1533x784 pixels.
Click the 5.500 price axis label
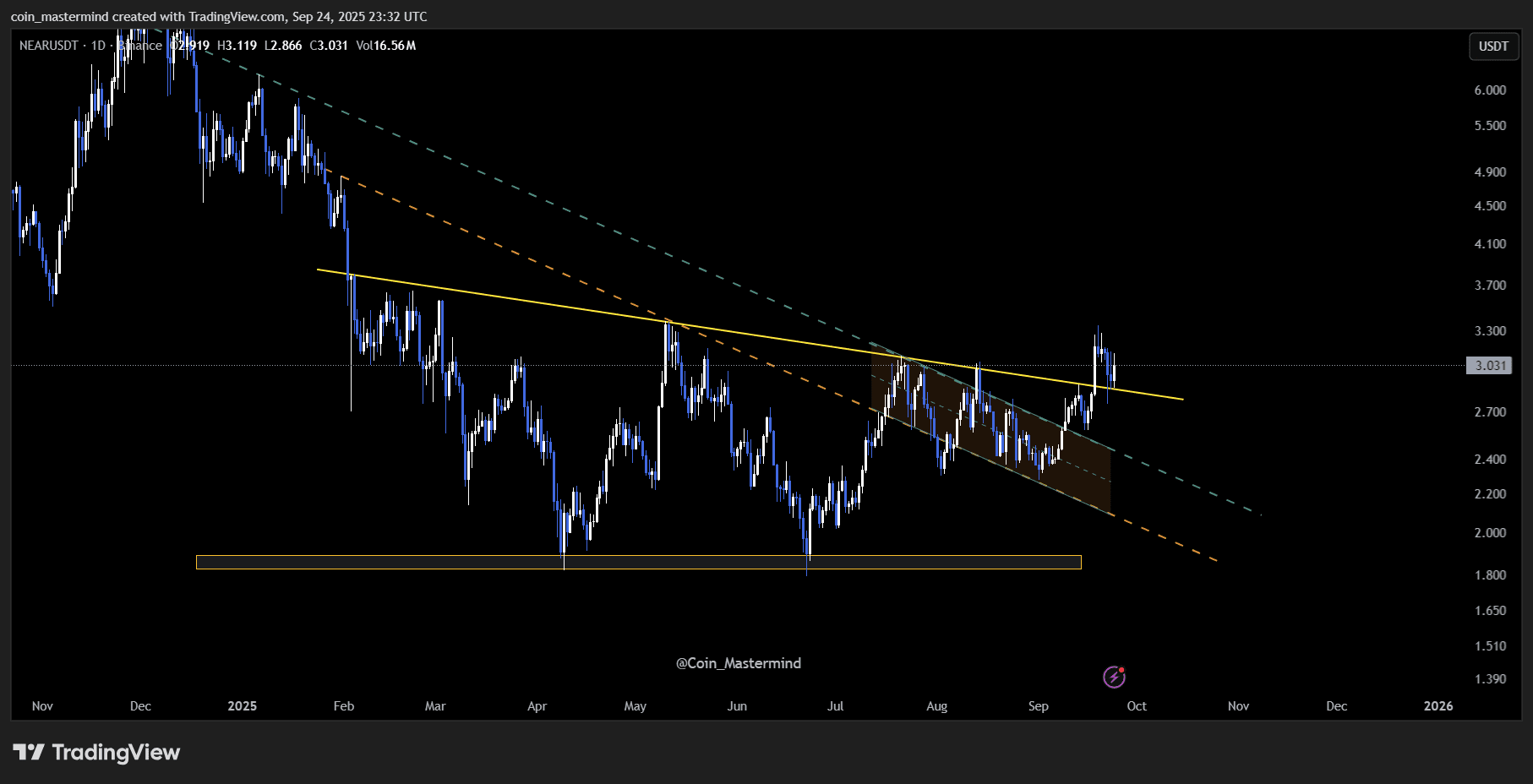1490,126
